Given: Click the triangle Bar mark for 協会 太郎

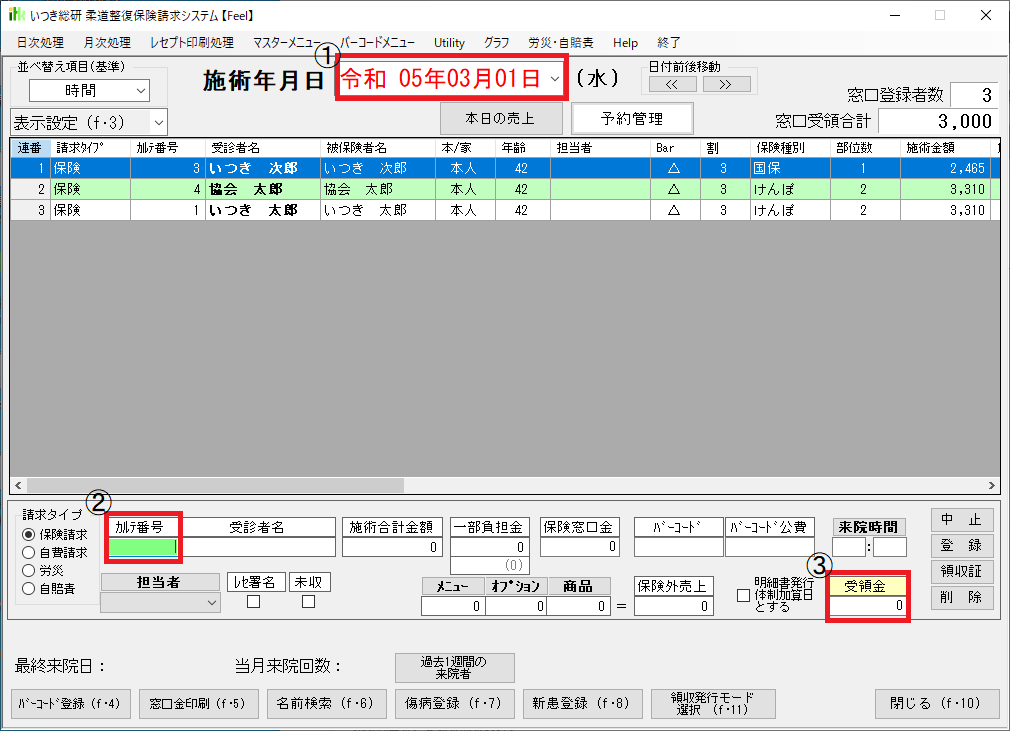Looking at the screenshot, I should coord(673,189).
